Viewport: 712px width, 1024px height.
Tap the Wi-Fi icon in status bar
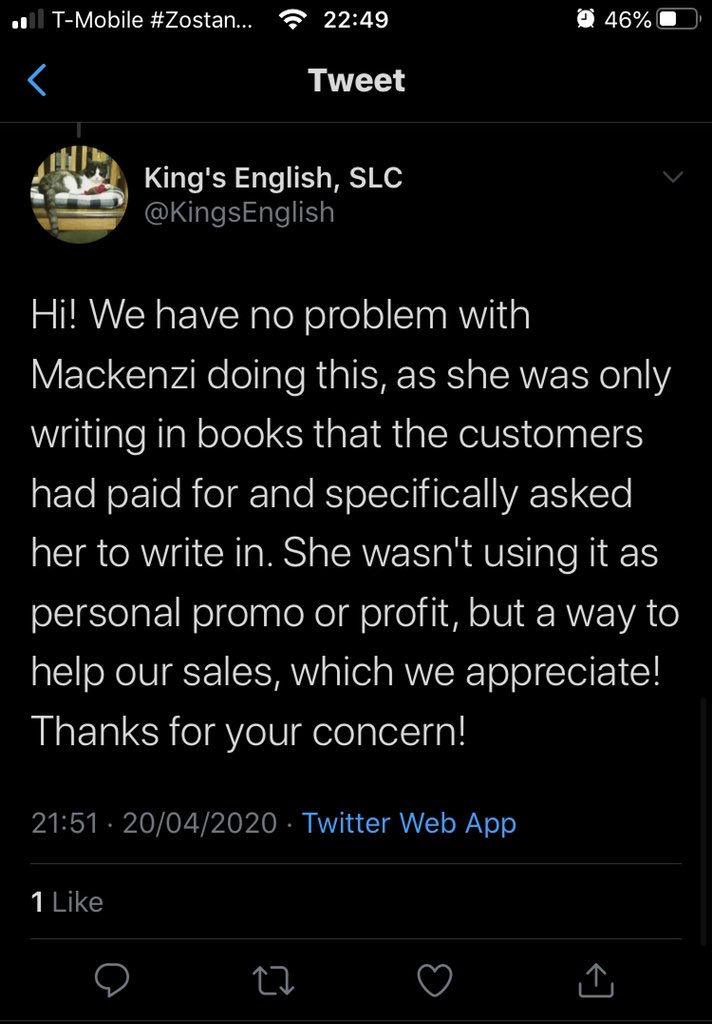tap(293, 19)
